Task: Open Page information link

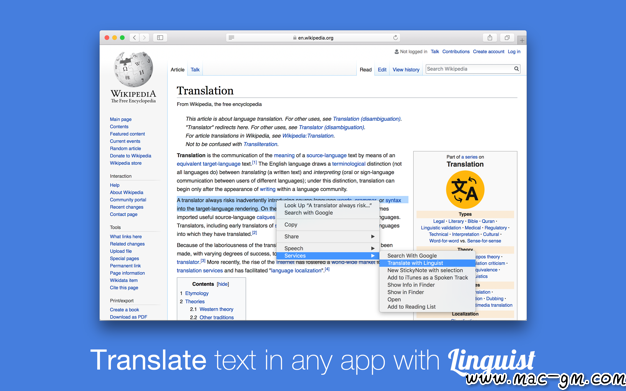Action: coord(127,273)
